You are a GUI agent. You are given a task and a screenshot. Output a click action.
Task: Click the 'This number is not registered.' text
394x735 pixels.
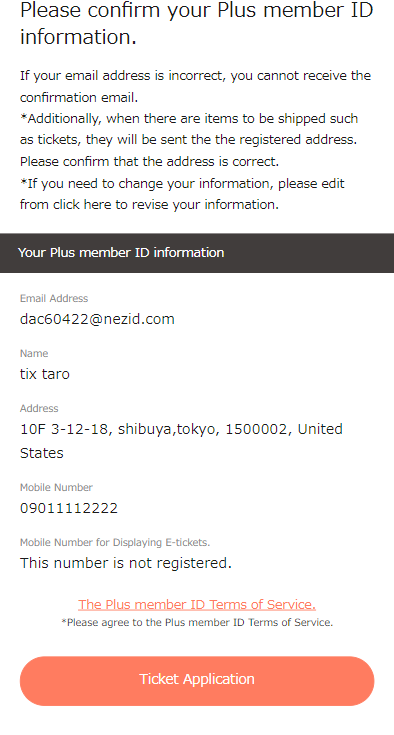(126, 563)
